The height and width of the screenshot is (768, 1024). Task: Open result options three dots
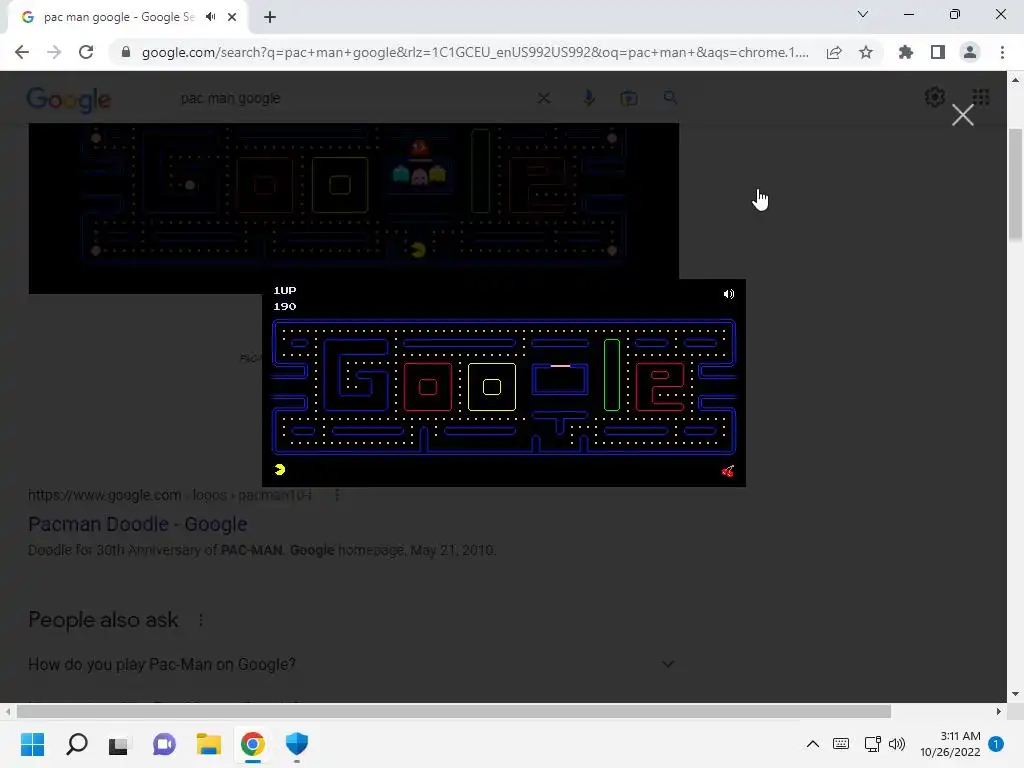pos(337,495)
